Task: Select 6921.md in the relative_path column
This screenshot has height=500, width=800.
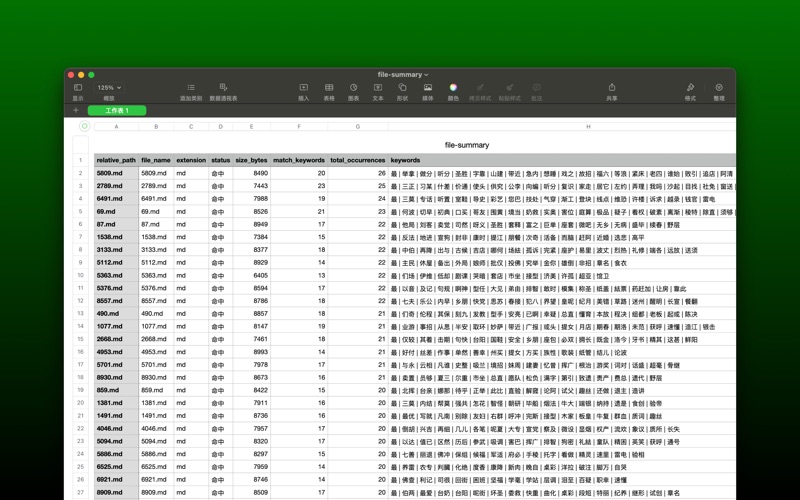Action: (116, 480)
